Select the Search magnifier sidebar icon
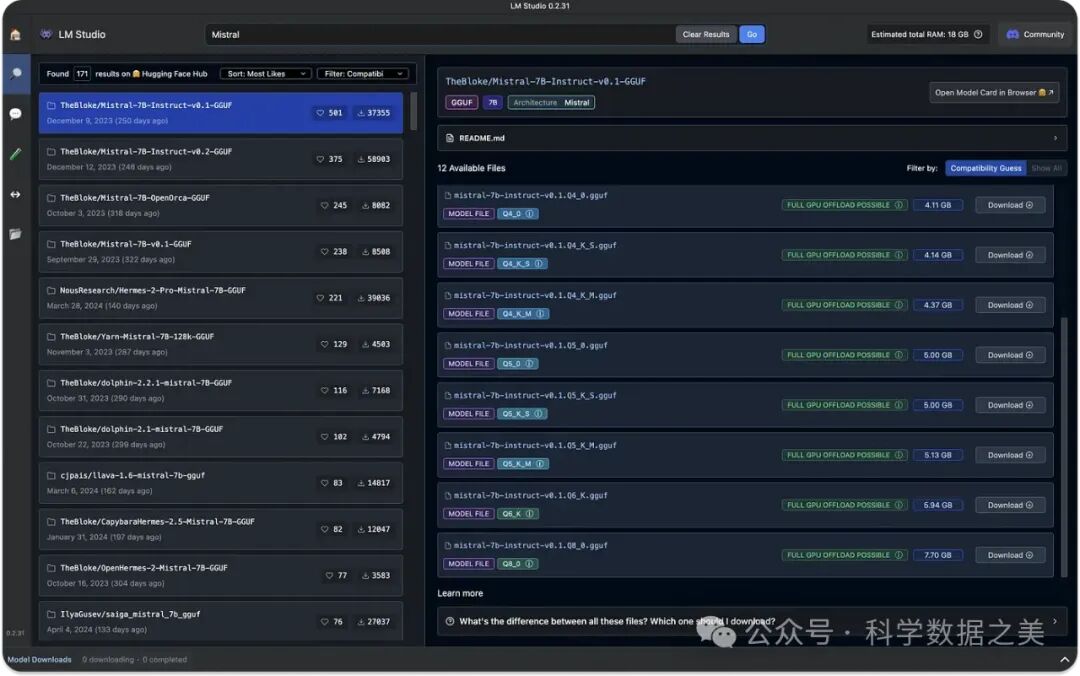This screenshot has height=676, width=1080. (15, 74)
